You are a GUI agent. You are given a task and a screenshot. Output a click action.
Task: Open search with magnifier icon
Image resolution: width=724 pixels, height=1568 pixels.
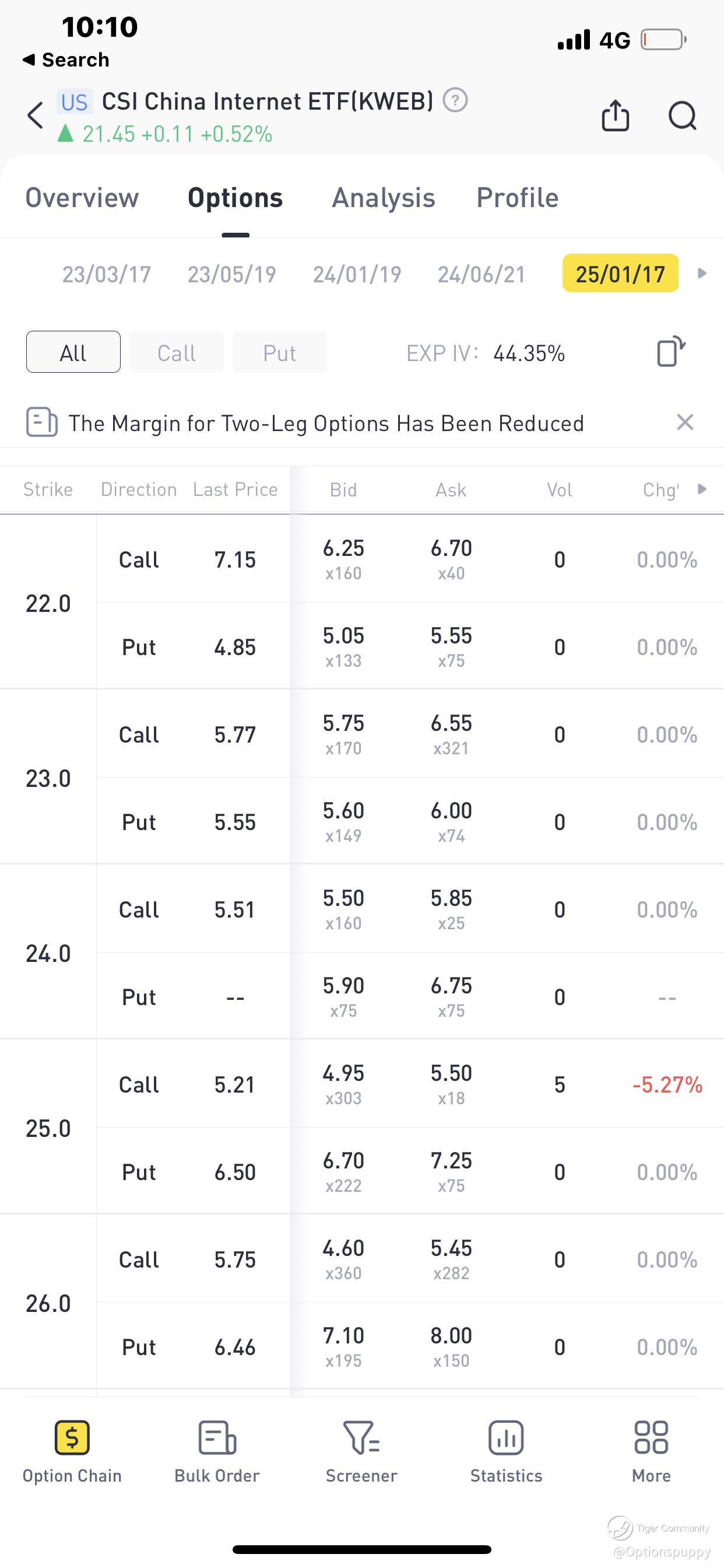[682, 115]
